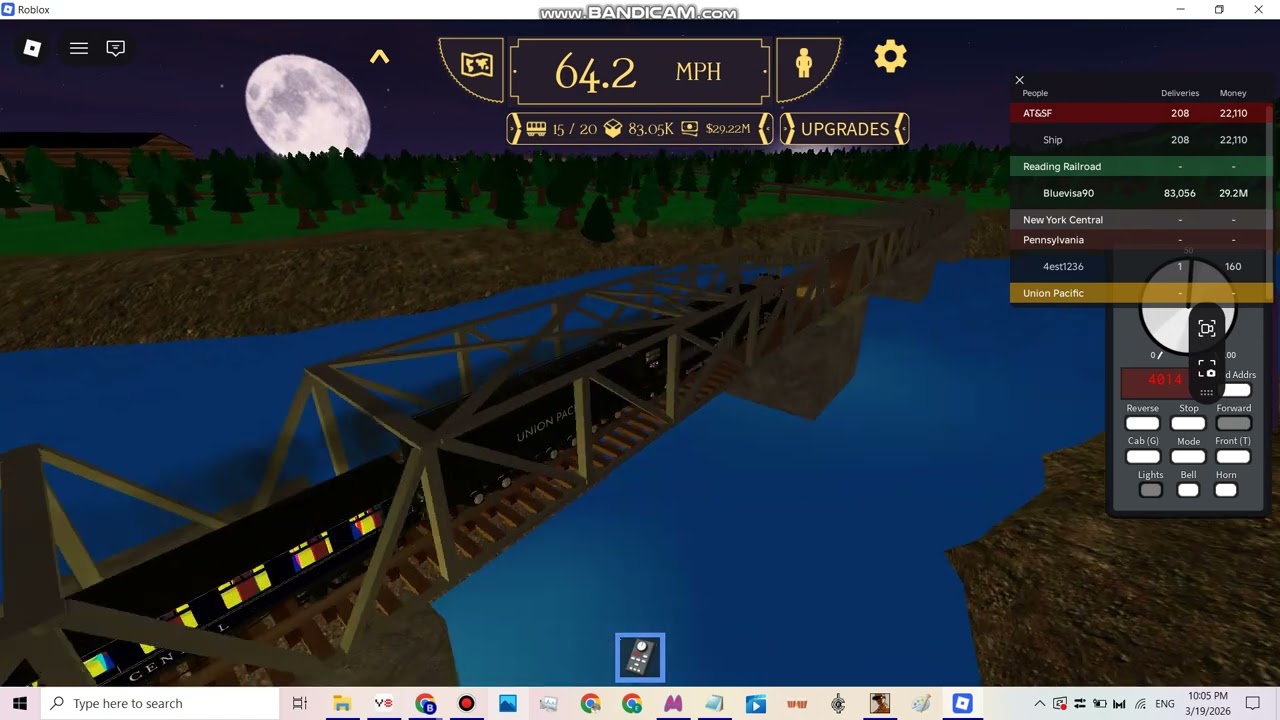Click the train car count icon
This screenshot has height=720, width=1280.
[x=536, y=129]
